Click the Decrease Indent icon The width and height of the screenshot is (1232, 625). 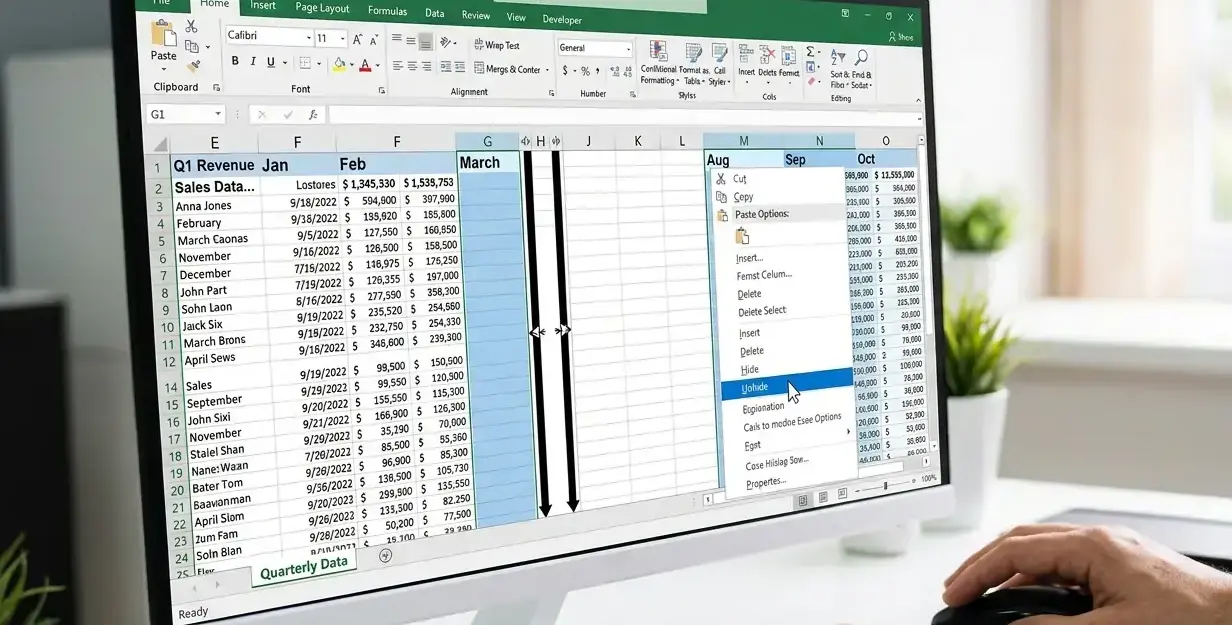445,66
